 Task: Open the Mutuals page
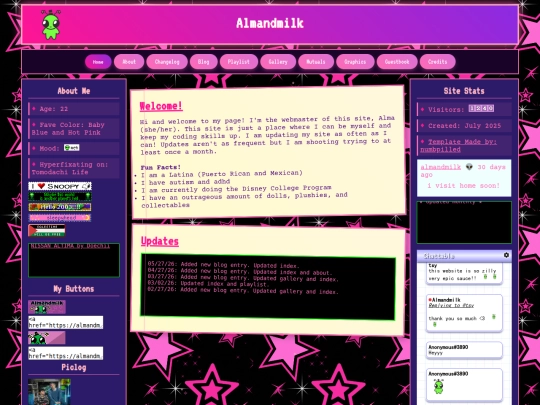tap(316, 62)
